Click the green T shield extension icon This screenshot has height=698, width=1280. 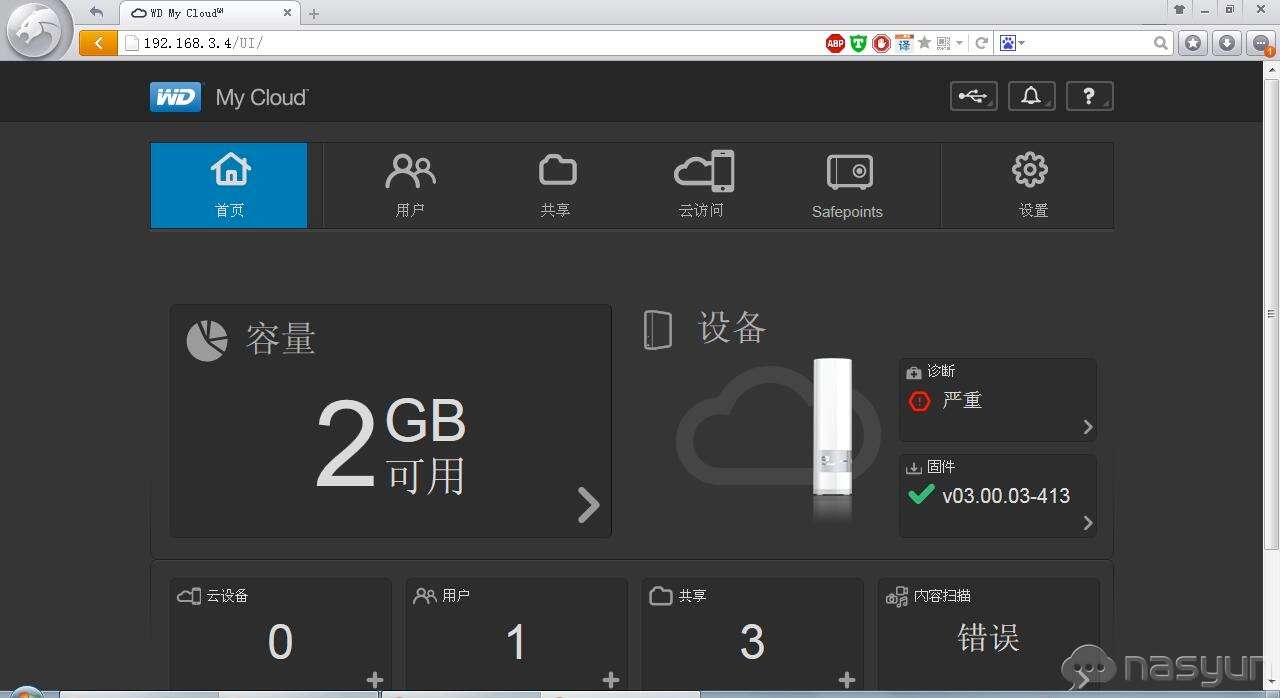[x=858, y=43]
